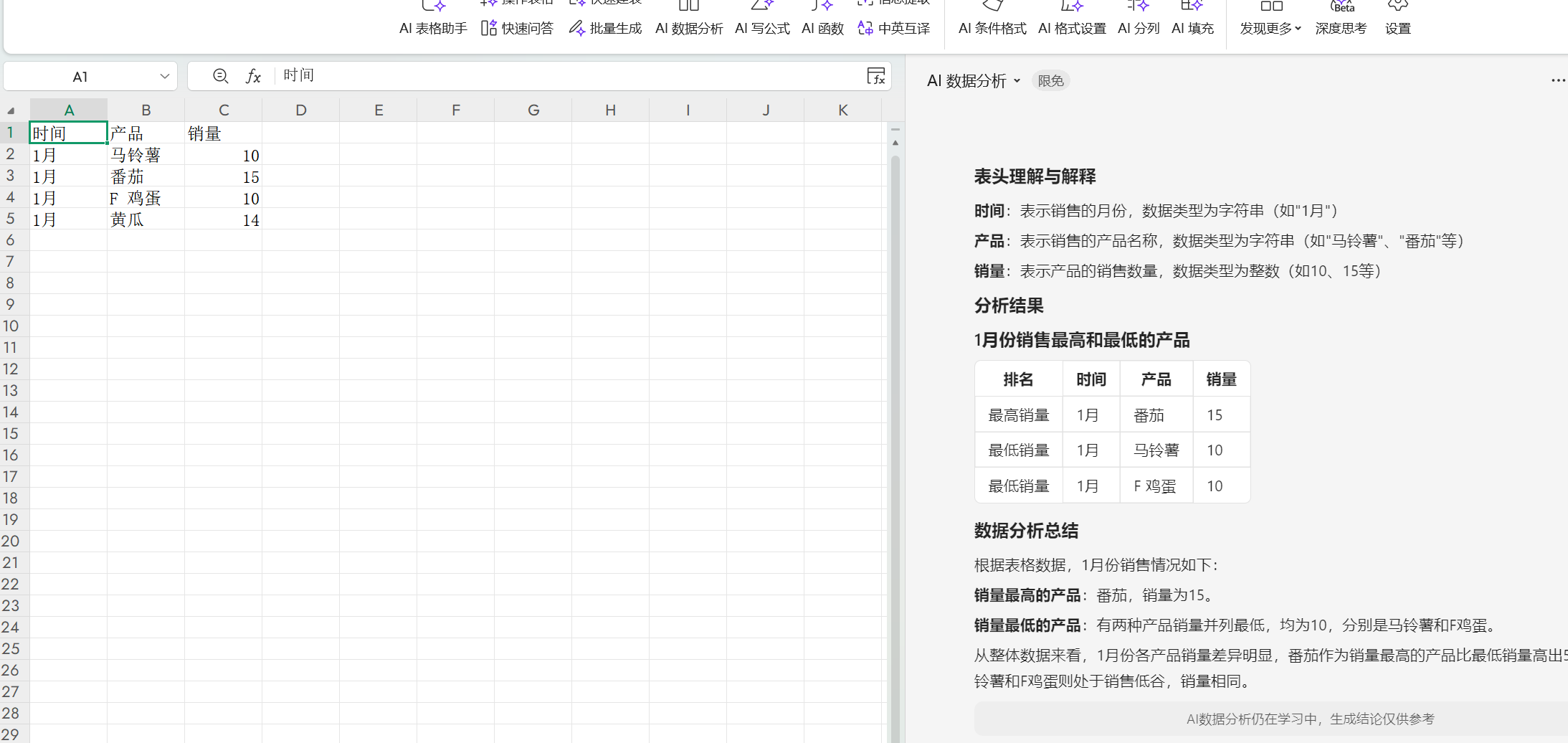Image resolution: width=1568 pixels, height=743 pixels.
Task: Click the 表头理解与解释 heading
Action: point(1035,176)
